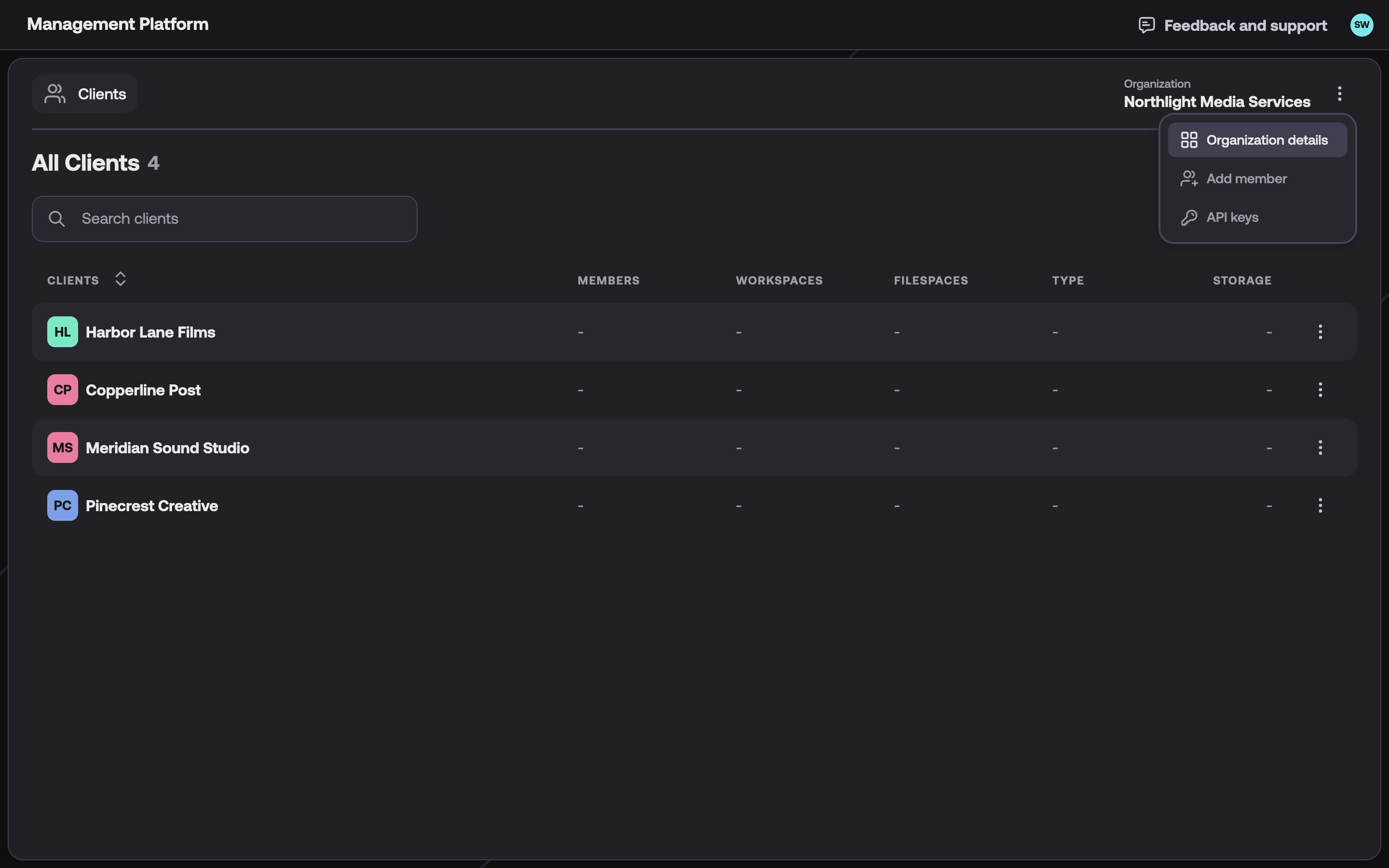
Task: Click the CLIENTS column header label
Action: tap(73, 281)
